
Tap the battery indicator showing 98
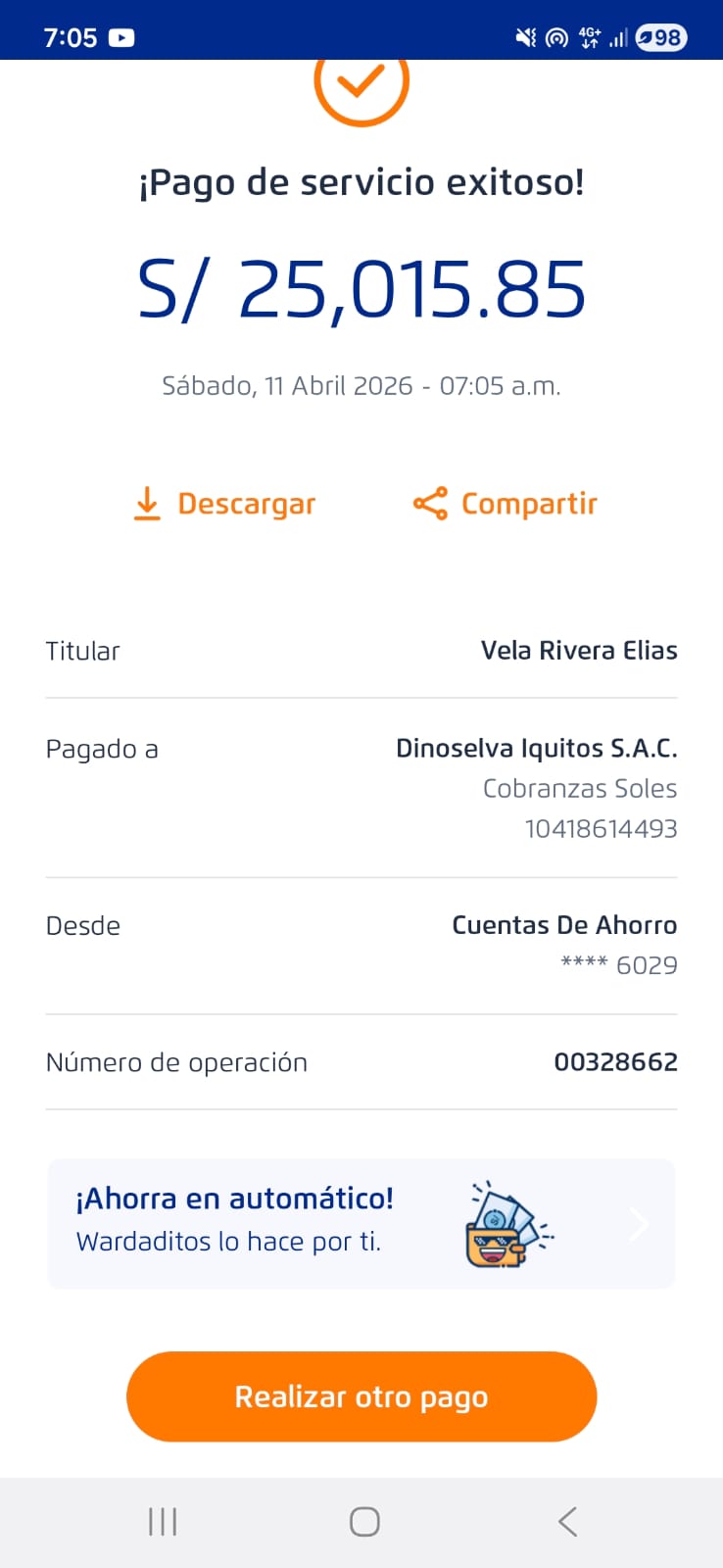(661, 38)
